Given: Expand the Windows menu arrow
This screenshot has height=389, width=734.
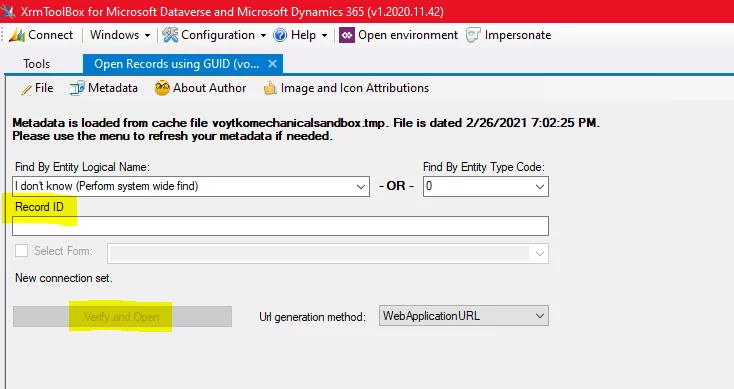Looking at the screenshot, I should tap(147, 35).
